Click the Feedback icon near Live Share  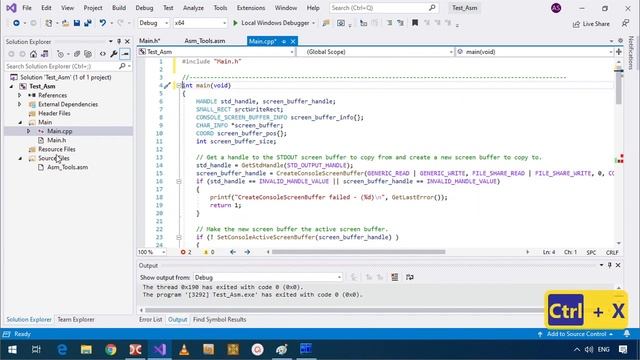[625, 24]
